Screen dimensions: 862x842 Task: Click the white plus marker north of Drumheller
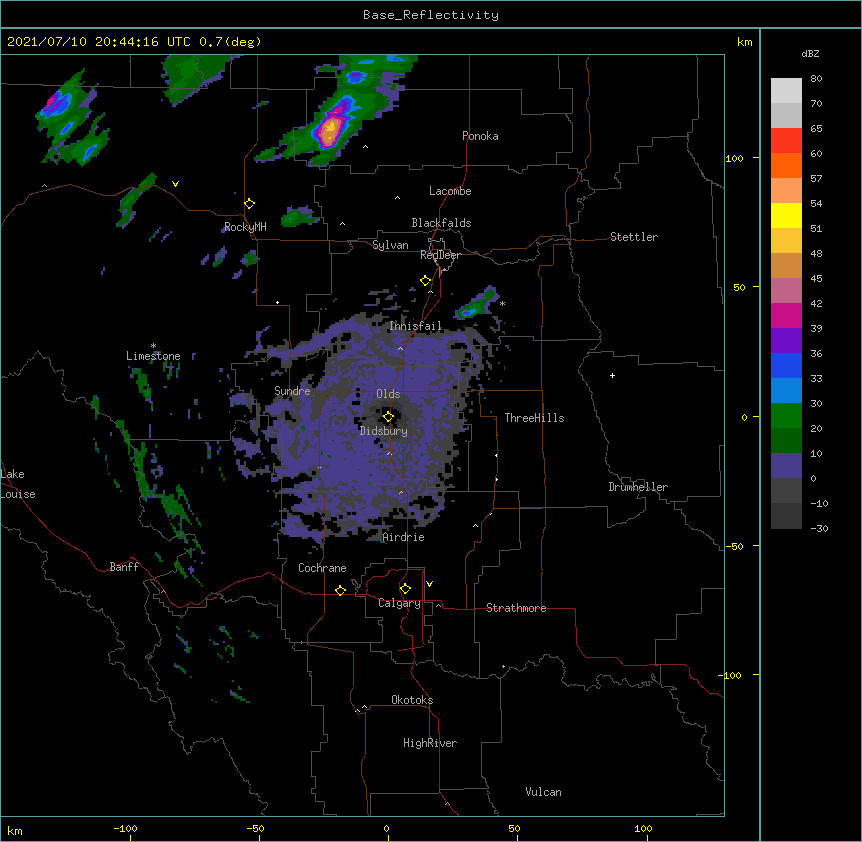[612, 375]
